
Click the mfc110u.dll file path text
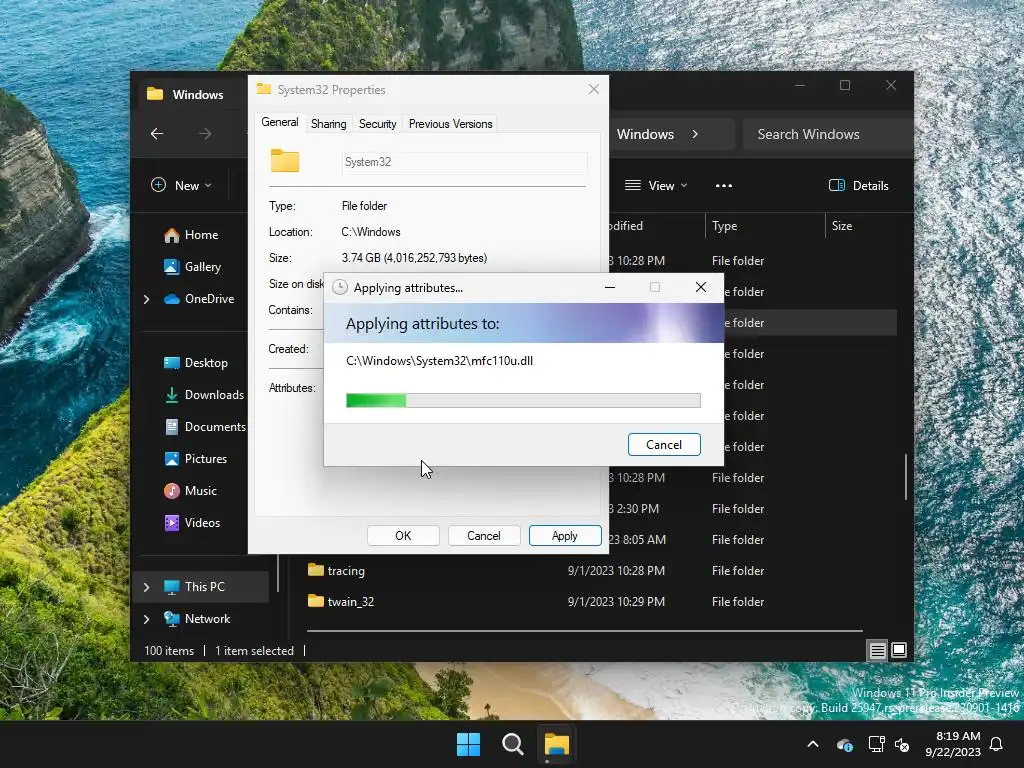[x=440, y=361]
